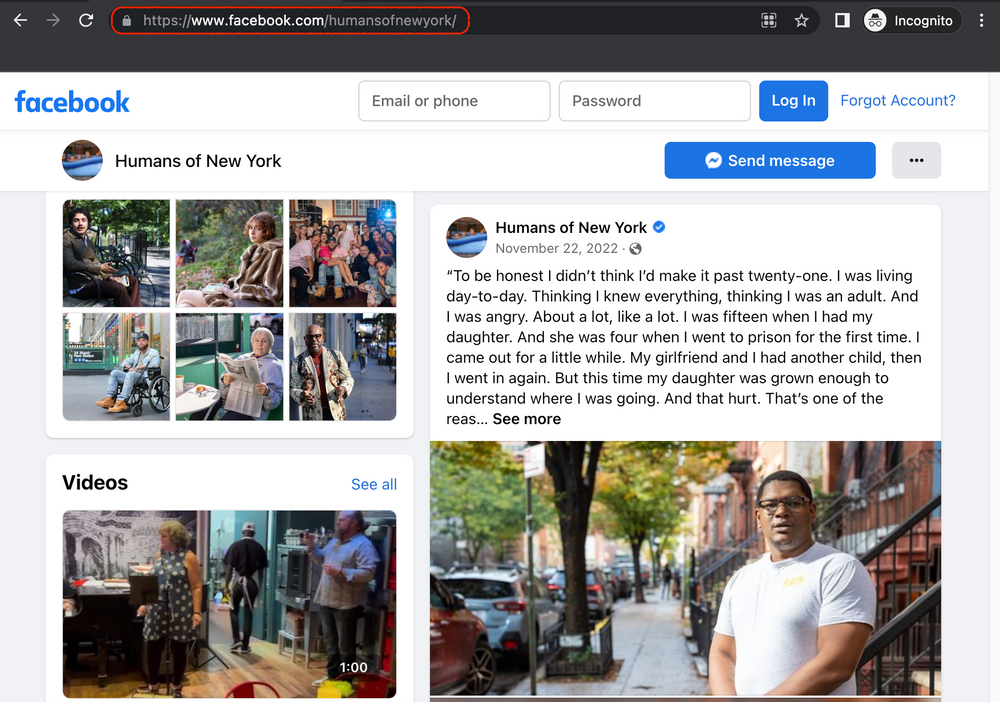The width and height of the screenshot is (1000, 702).
Task: Click See all next to Videos
Action: [x=374, y=484]
